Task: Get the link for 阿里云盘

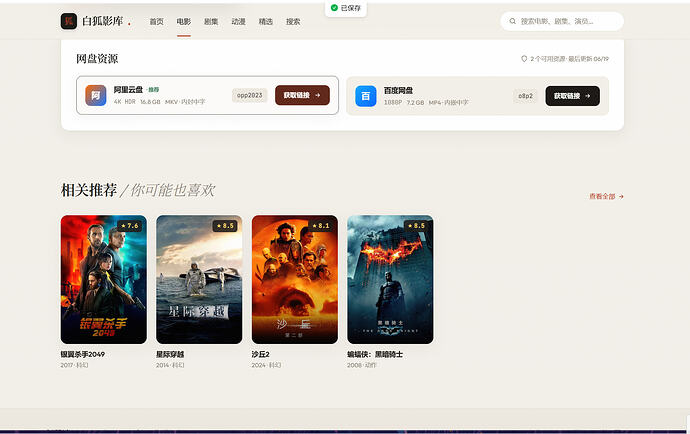Action: tap(302, 95)
